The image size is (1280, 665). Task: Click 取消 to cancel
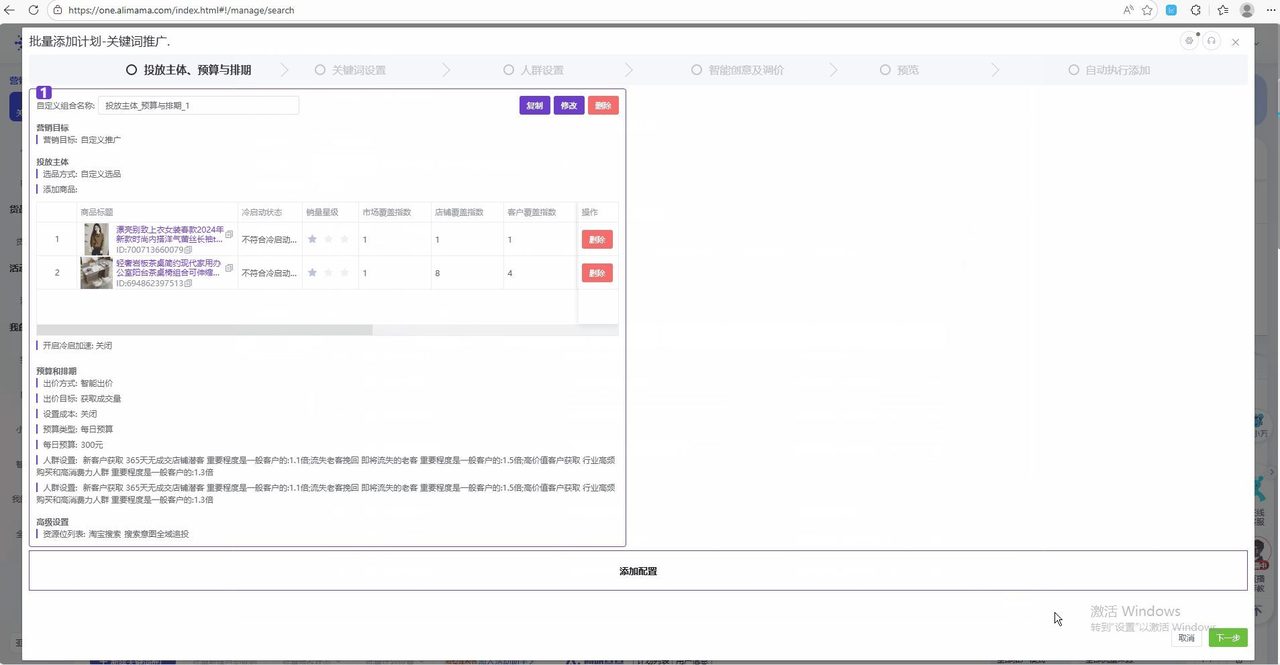pos(1186,638)
